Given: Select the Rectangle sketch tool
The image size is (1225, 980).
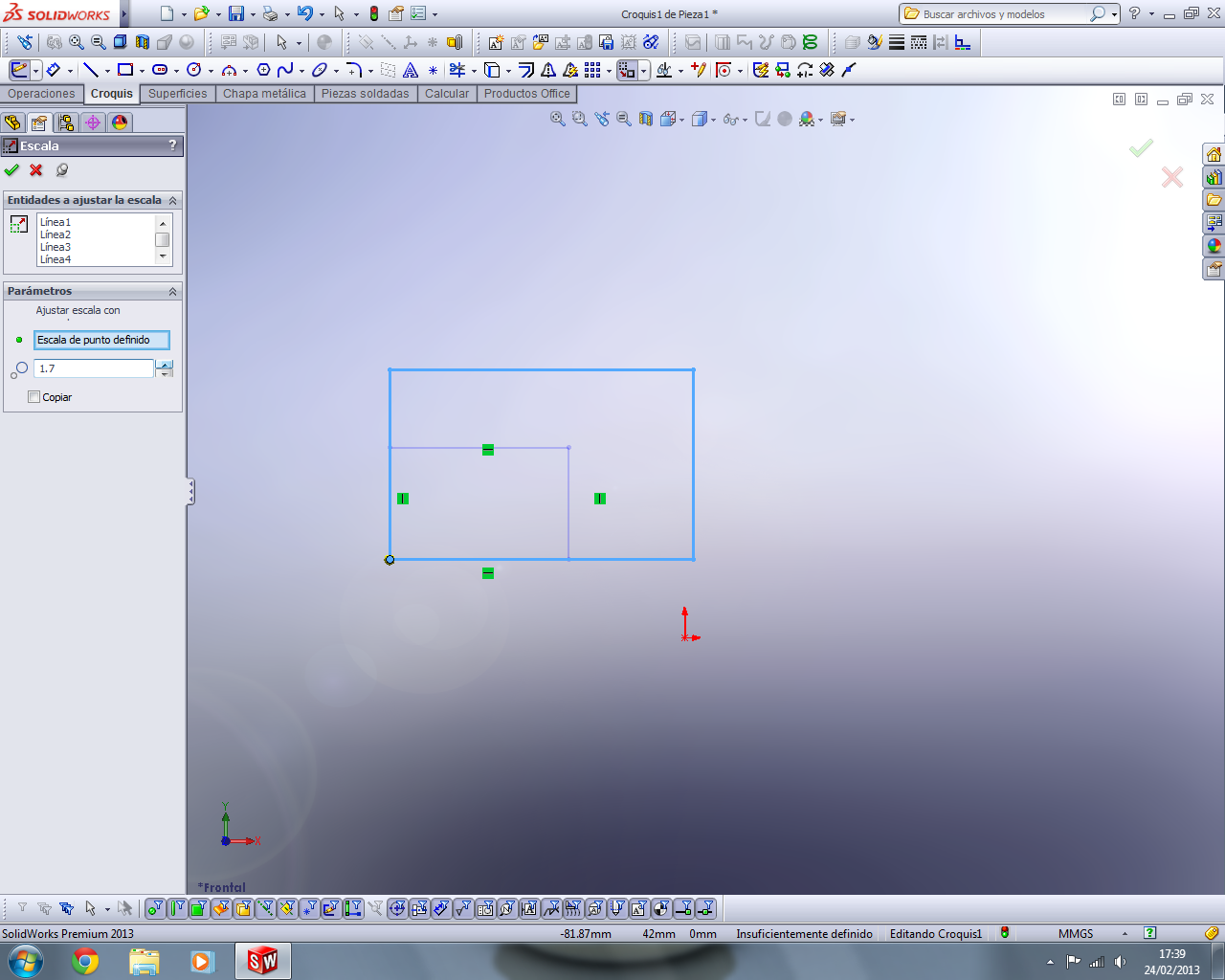Looking at the screenshot, I should pyautogui.click(x=125, y=70).
